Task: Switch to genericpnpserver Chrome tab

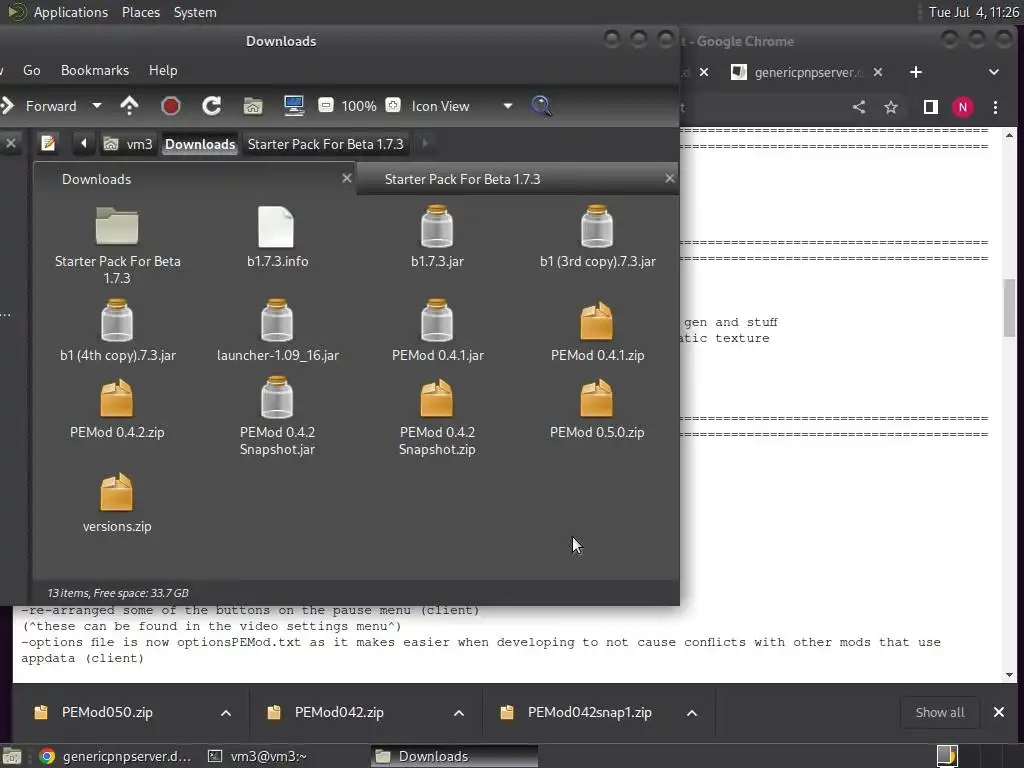Action: (x=807, y=72)
